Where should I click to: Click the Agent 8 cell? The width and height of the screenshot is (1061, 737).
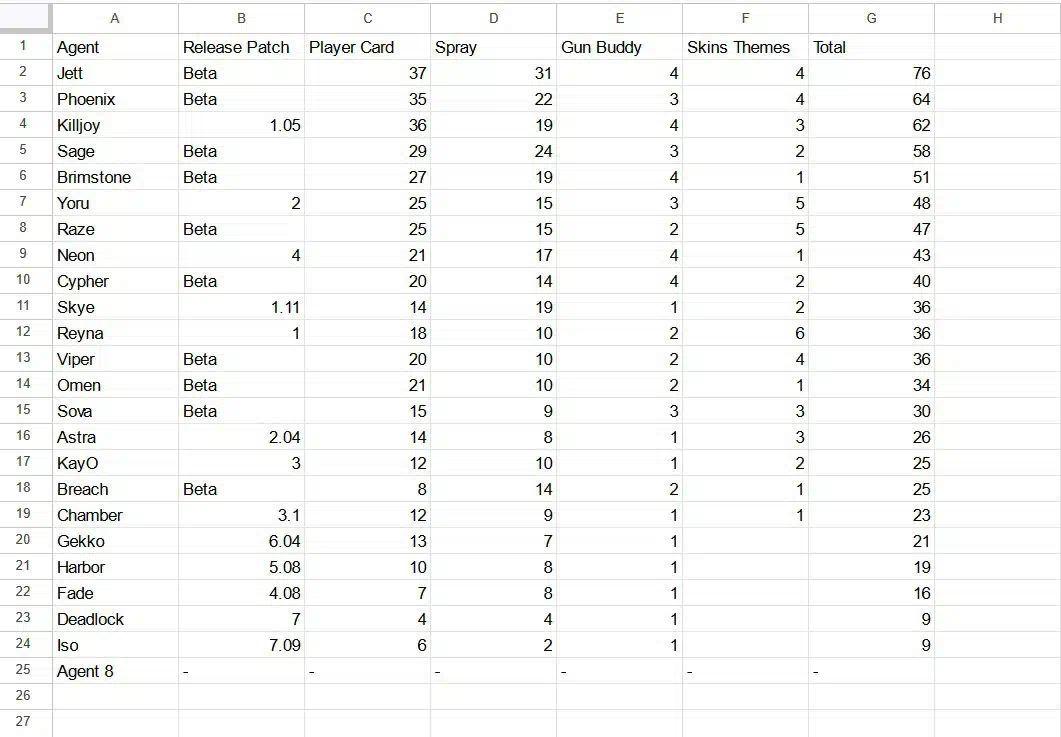coord(115,671)
